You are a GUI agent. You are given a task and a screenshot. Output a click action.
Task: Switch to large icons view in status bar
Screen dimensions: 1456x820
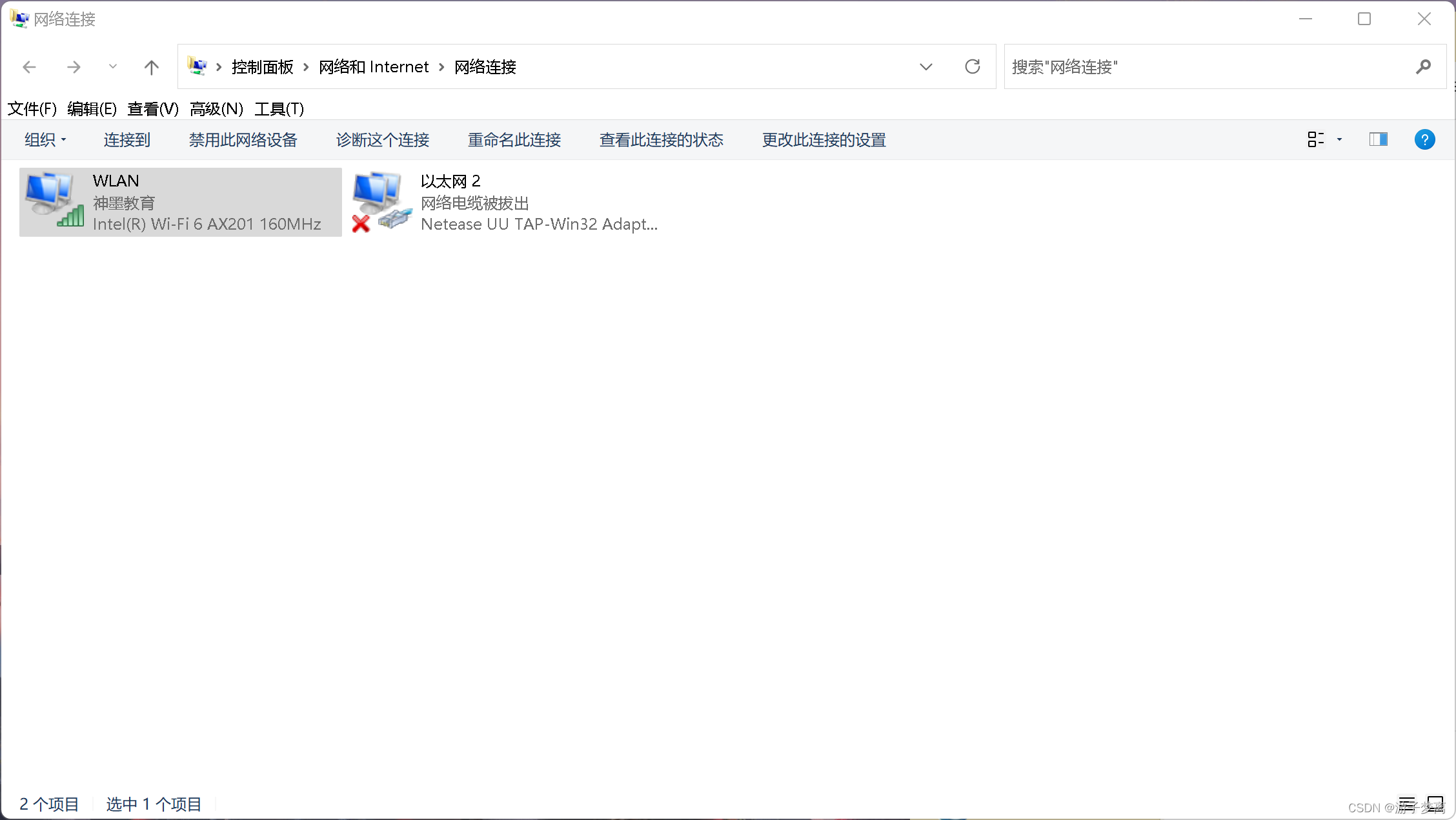pos(1435,804)
